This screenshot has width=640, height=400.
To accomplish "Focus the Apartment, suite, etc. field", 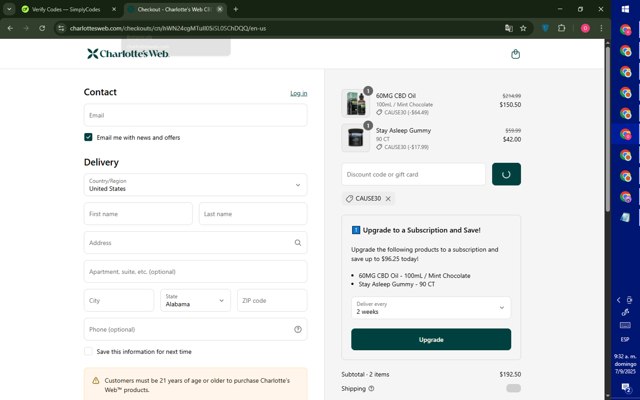I will [196, 272].
